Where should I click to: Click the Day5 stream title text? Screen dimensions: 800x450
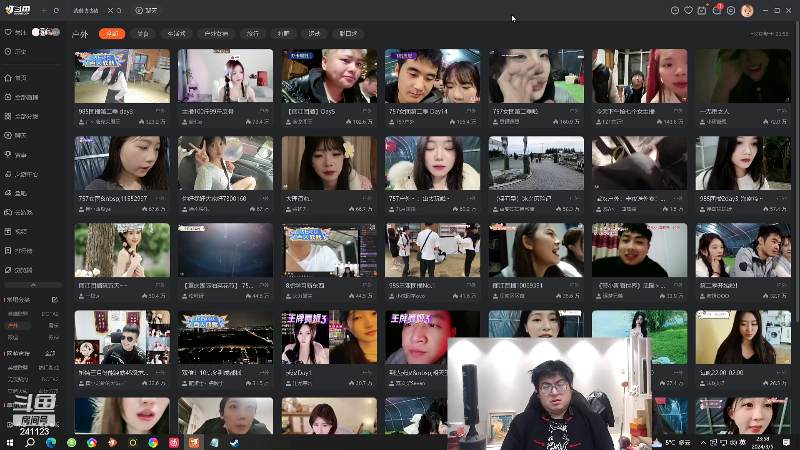[x=311, y=111]
